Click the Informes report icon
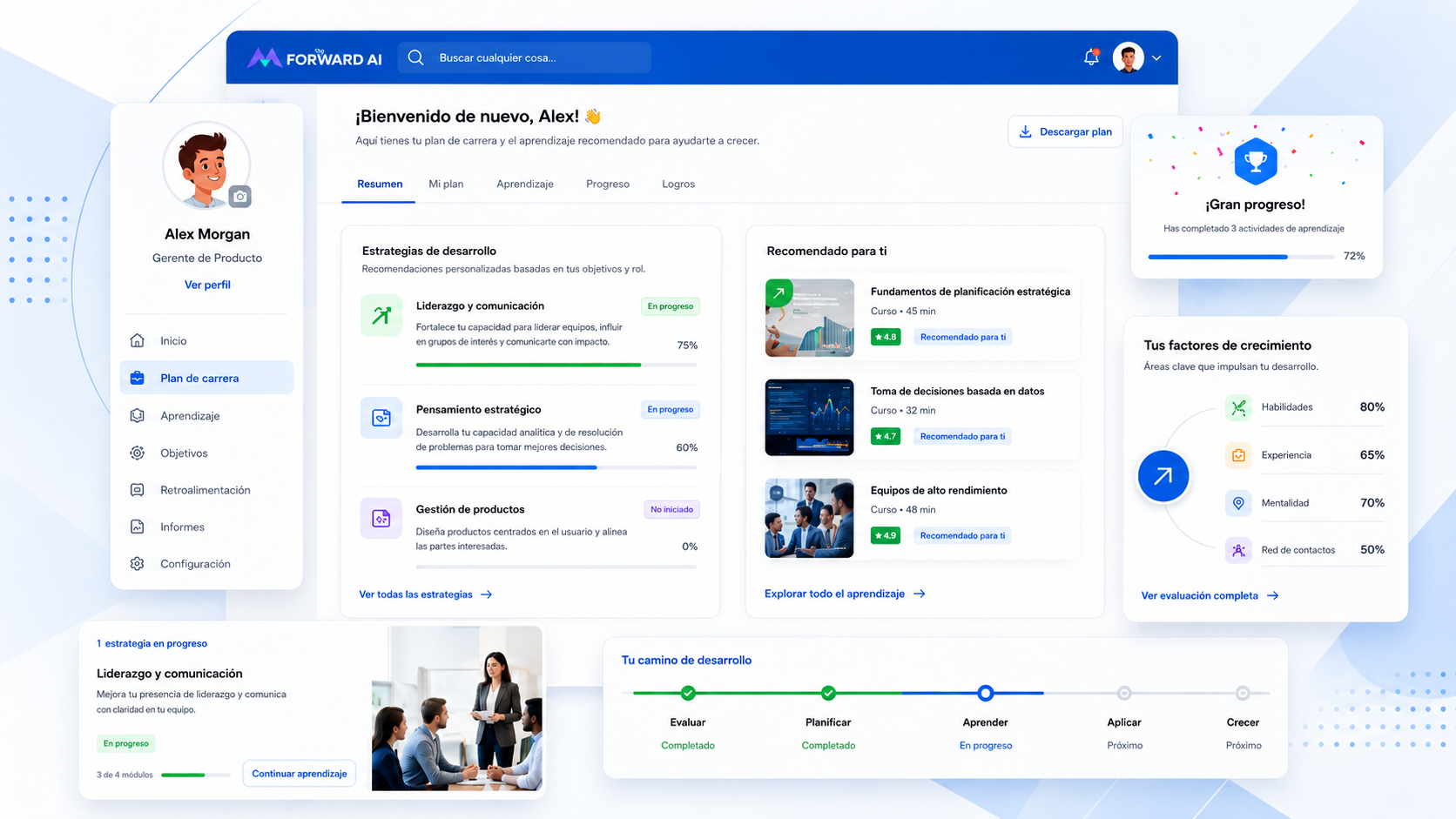The height and width of the screenshot is (819, 1456). click(x=138, y=527)
